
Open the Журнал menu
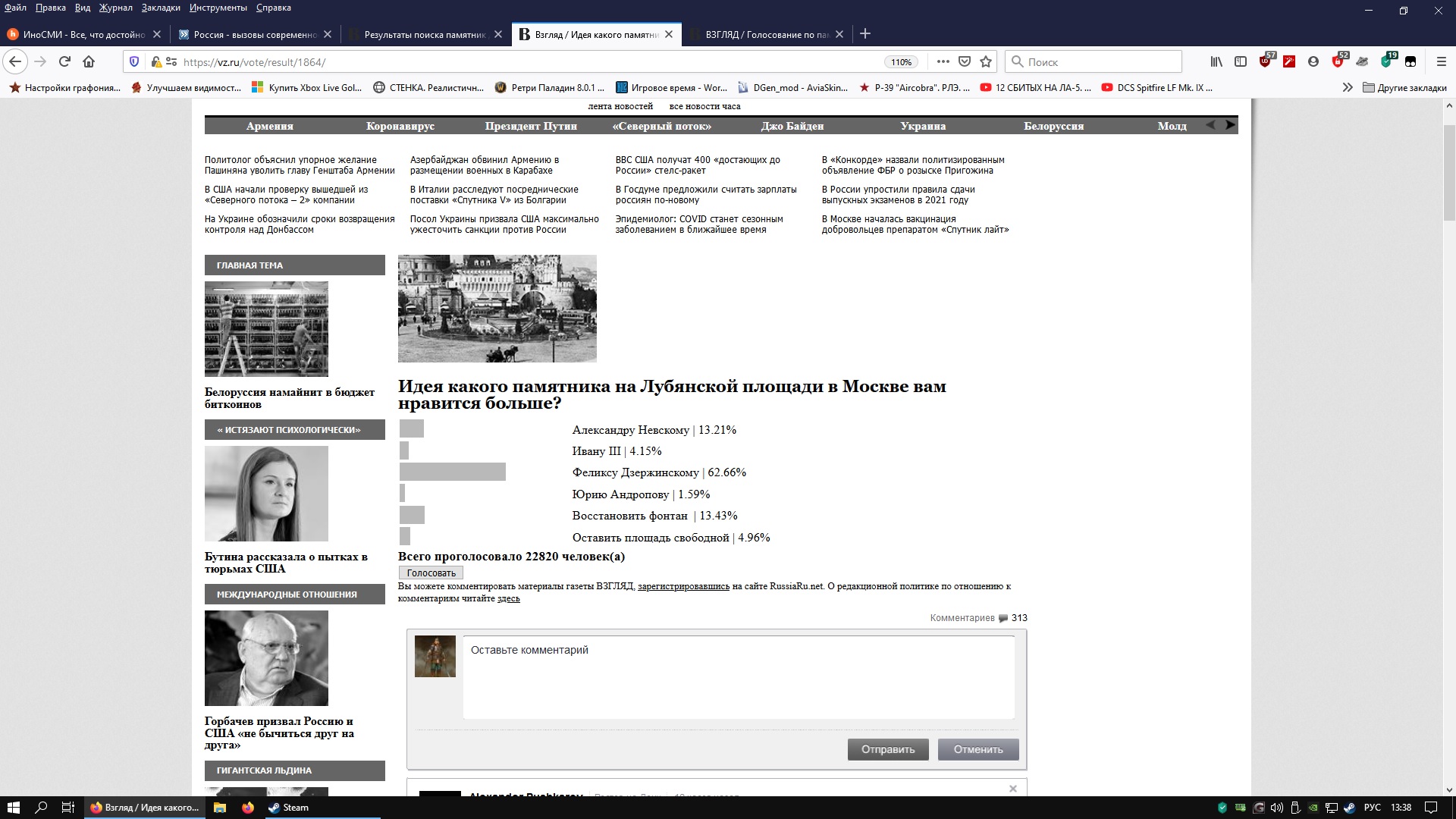click(x=116, y=8)
